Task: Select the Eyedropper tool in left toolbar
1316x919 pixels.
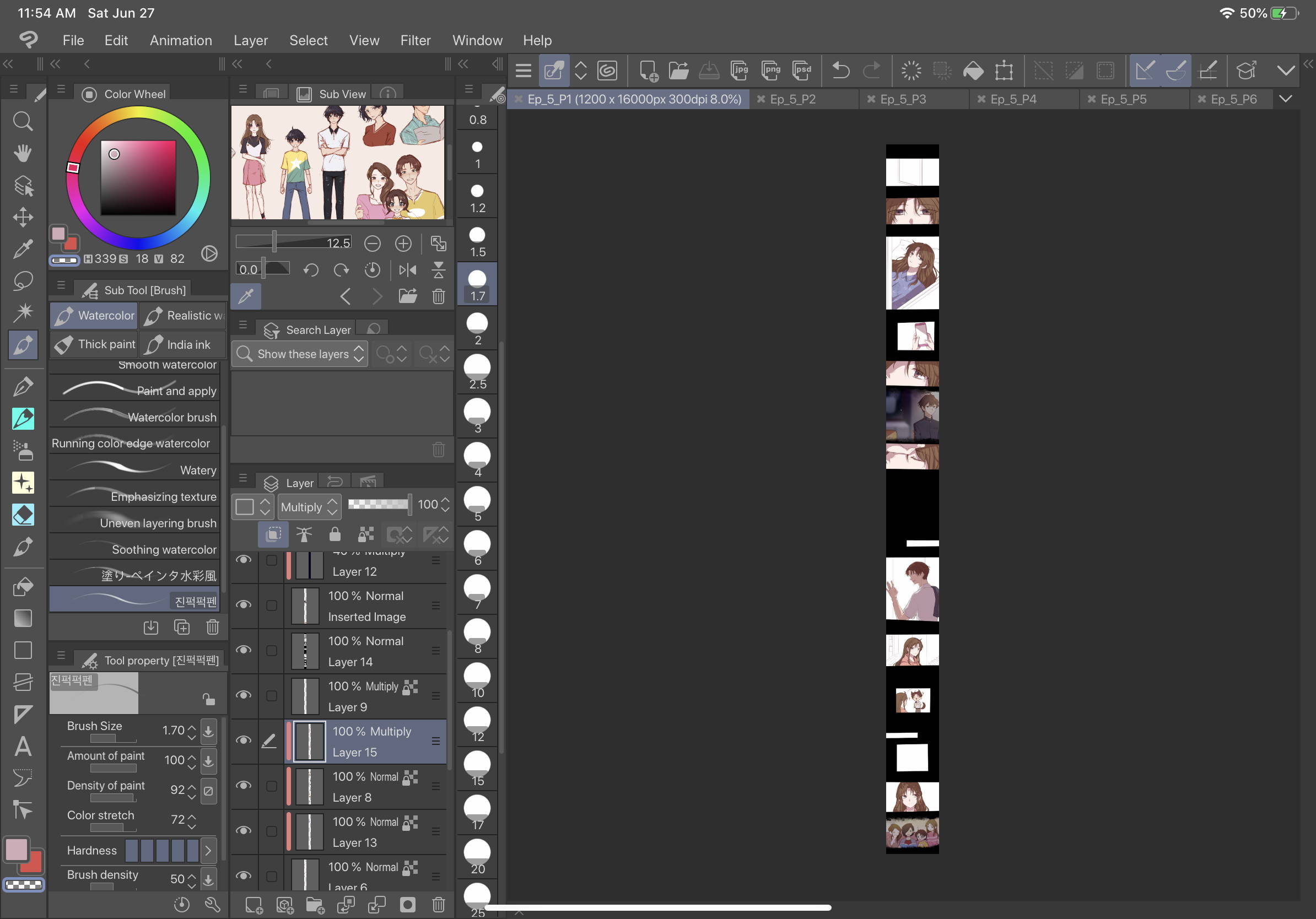Action: coord(23,249)
